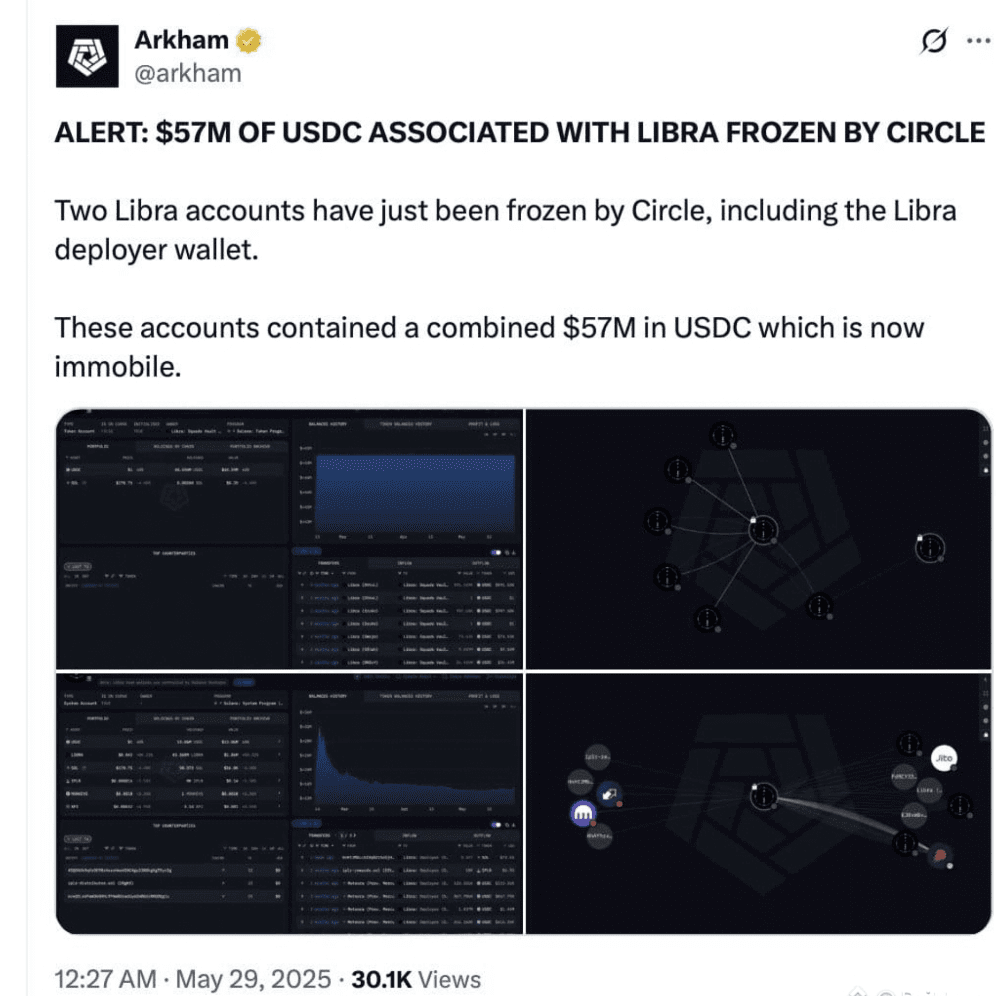The width and height of the screenshot is (996, 996).
Task: Click the @arkham handle link
Action: point(187,74)
